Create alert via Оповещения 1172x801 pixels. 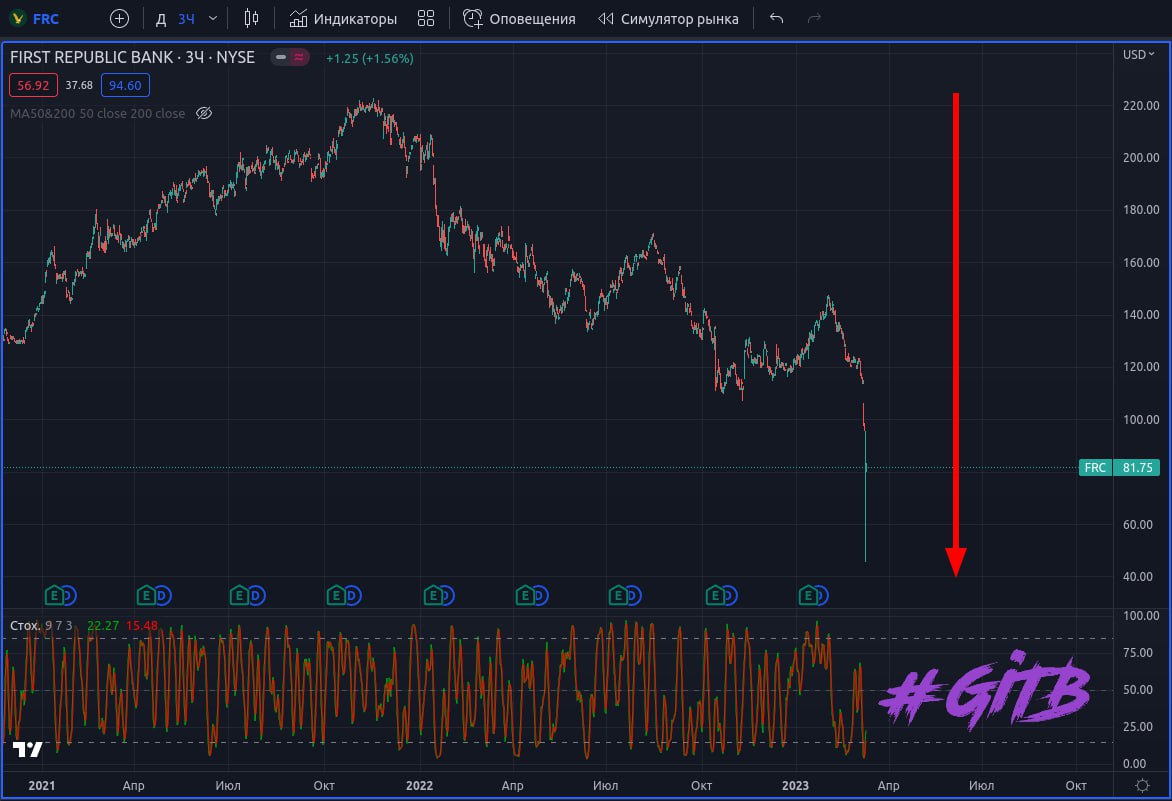(519, 19)
